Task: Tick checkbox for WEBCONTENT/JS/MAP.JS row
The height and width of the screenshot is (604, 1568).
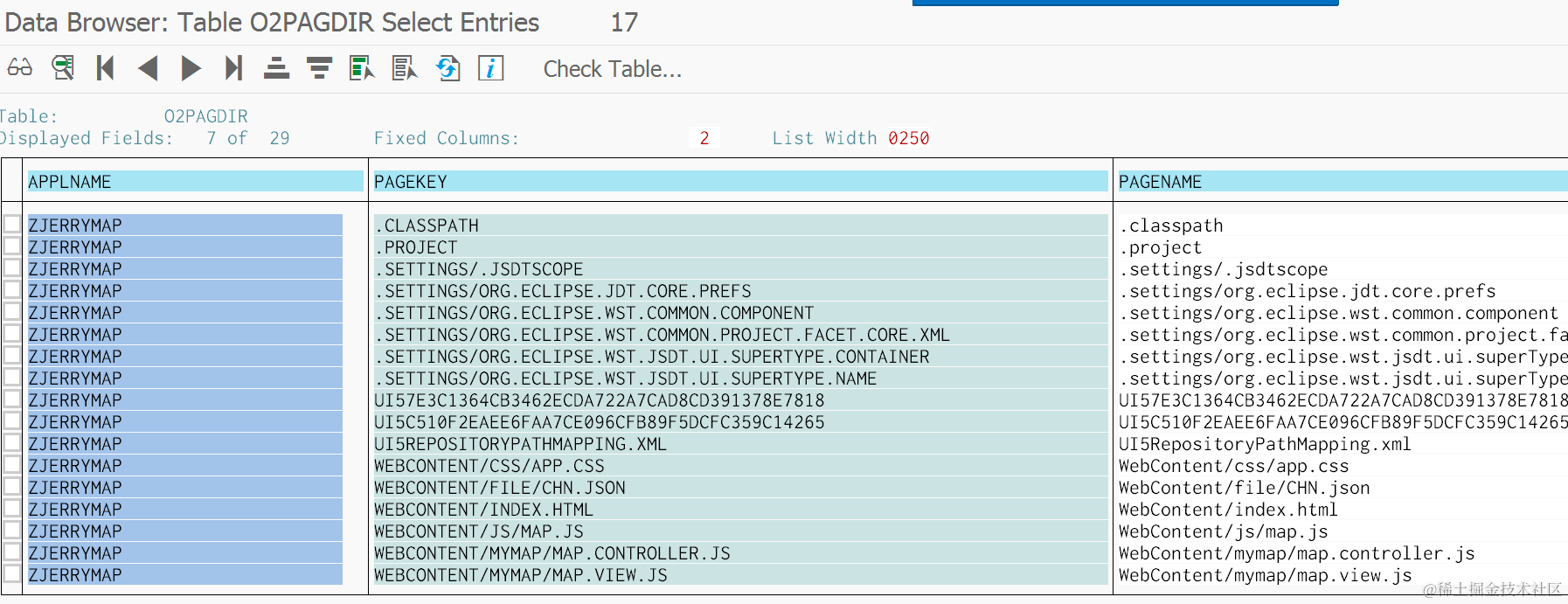Action: (x=12, y=530)
